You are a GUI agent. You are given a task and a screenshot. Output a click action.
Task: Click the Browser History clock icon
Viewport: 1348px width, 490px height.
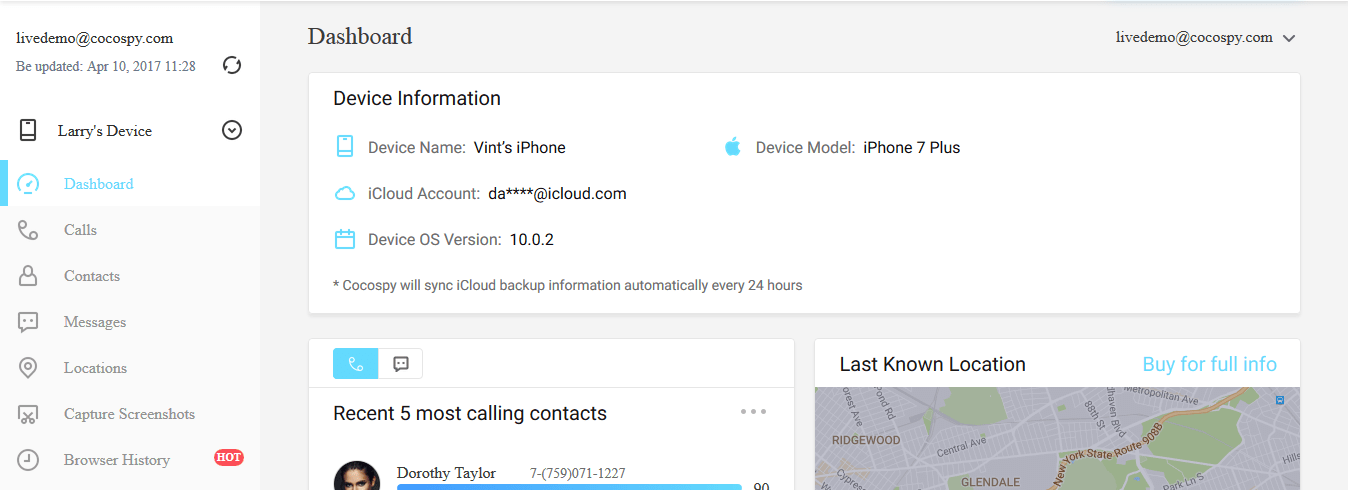tap(29, 460)
